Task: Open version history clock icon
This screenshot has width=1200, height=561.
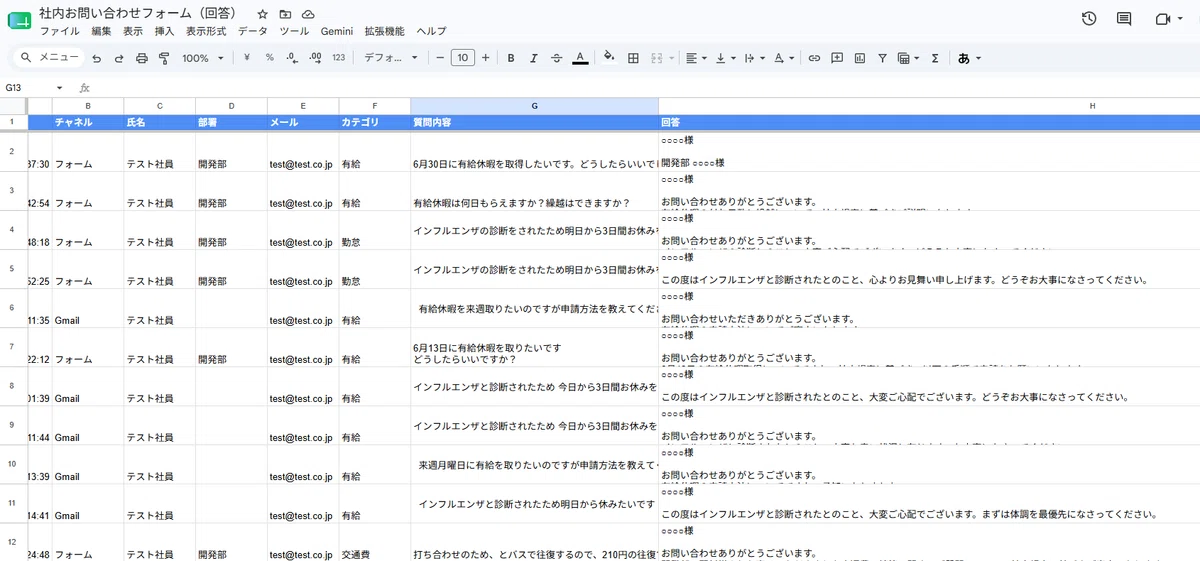Action: [1089, 19]
